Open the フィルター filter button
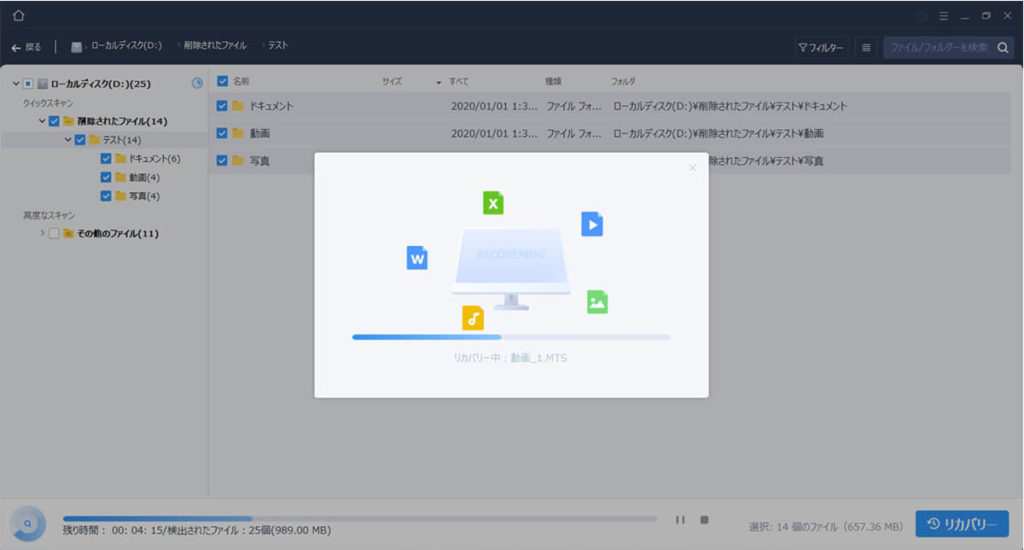 pos(821,48)
